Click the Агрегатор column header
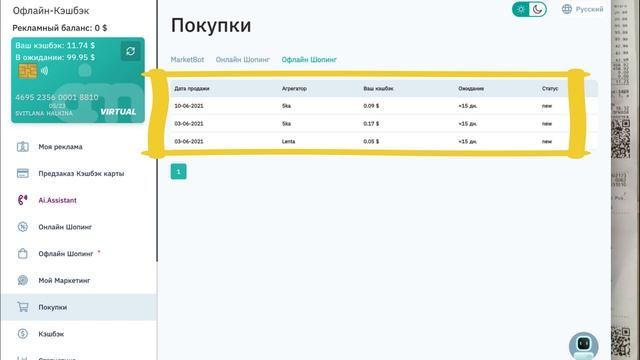 coord(294,89)
